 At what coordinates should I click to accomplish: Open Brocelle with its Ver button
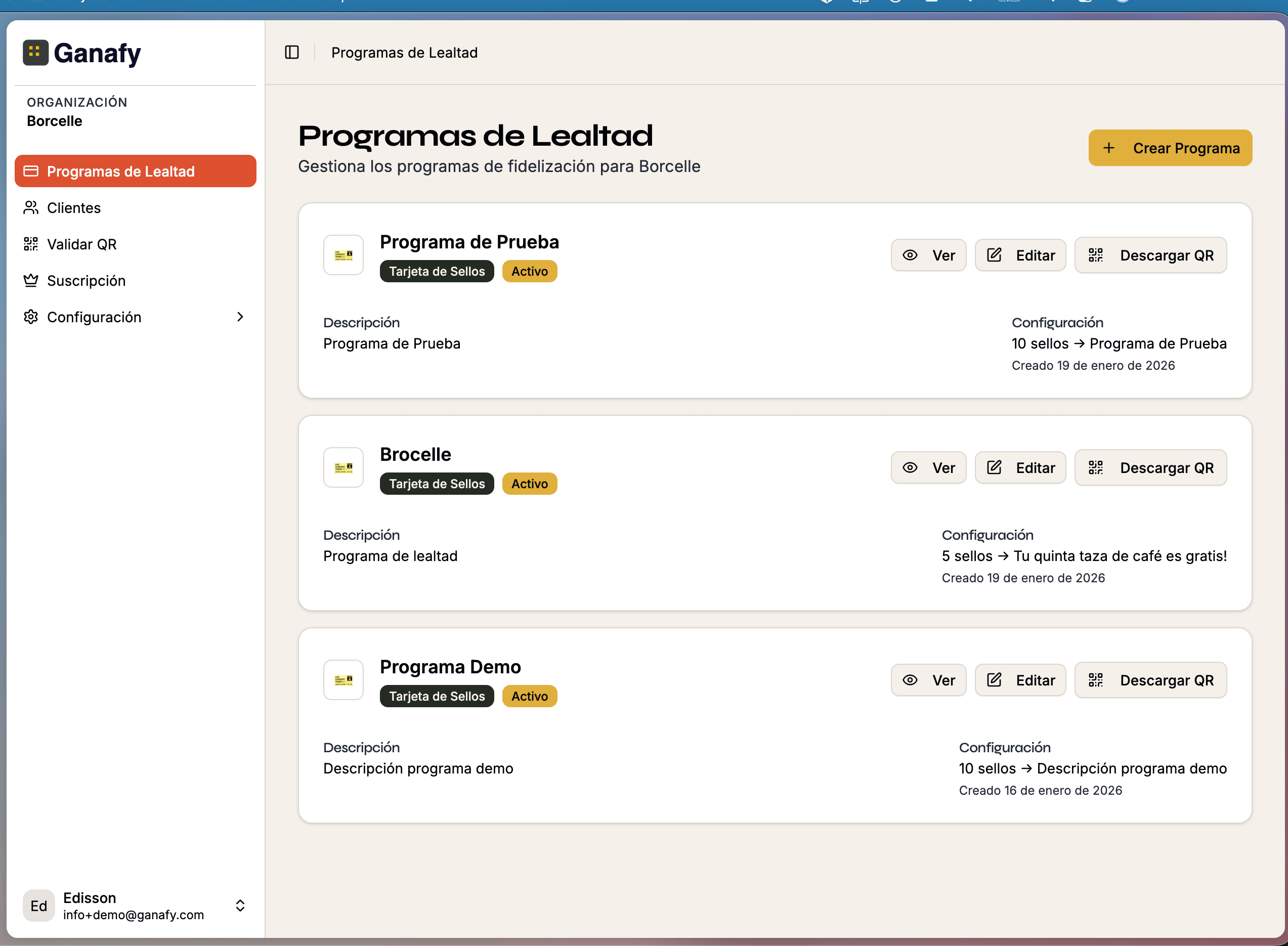(928, 467)
